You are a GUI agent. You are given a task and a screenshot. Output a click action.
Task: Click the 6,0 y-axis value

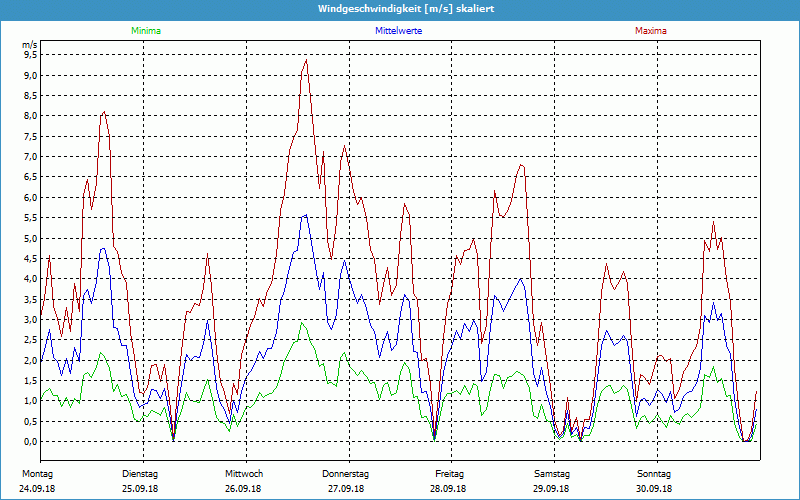pos(31,197)
